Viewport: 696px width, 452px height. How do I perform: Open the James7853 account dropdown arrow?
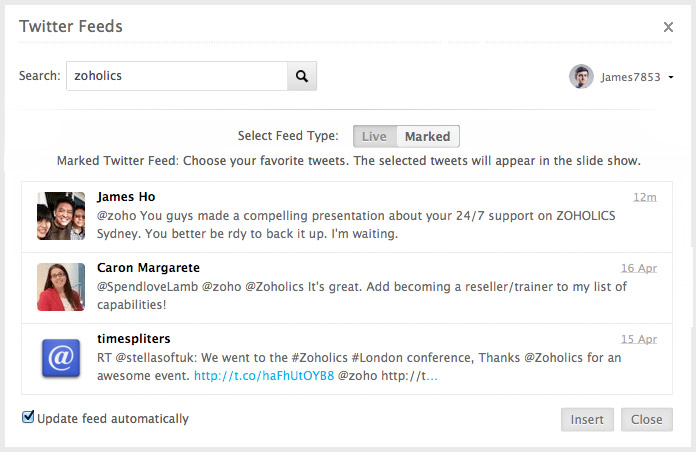(x=671, y=77)
